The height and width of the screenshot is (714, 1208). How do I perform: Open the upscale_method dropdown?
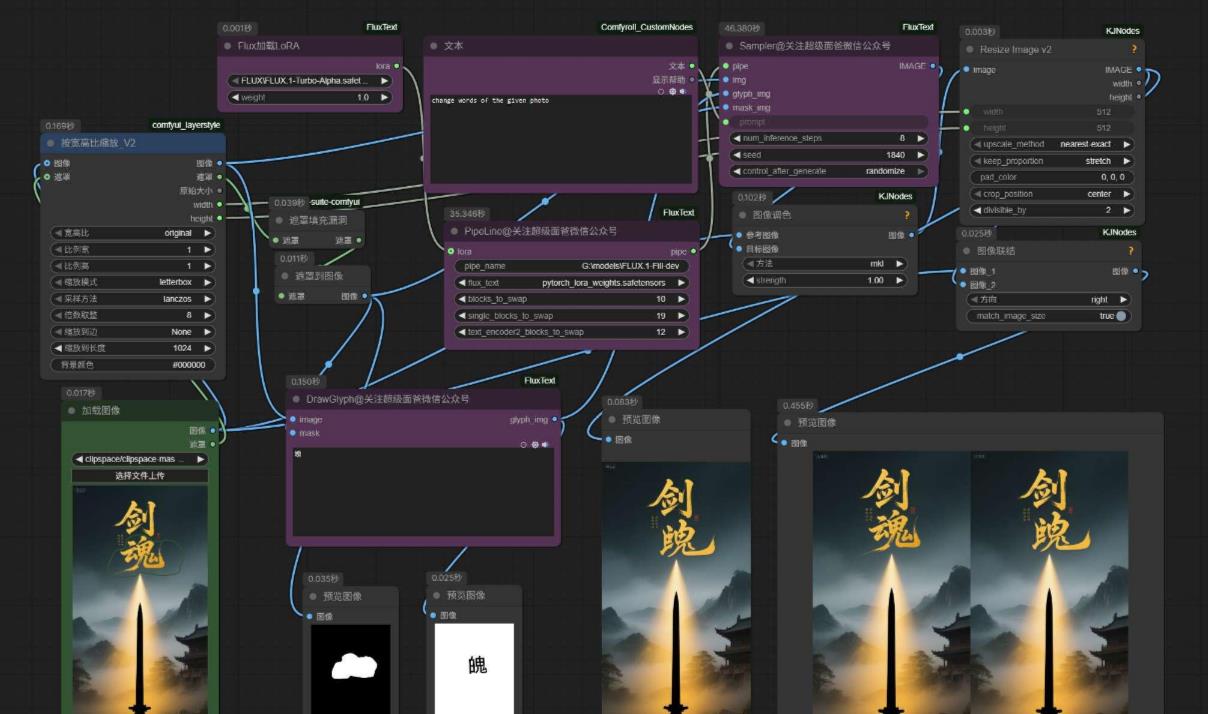(x=1051, y=144)
